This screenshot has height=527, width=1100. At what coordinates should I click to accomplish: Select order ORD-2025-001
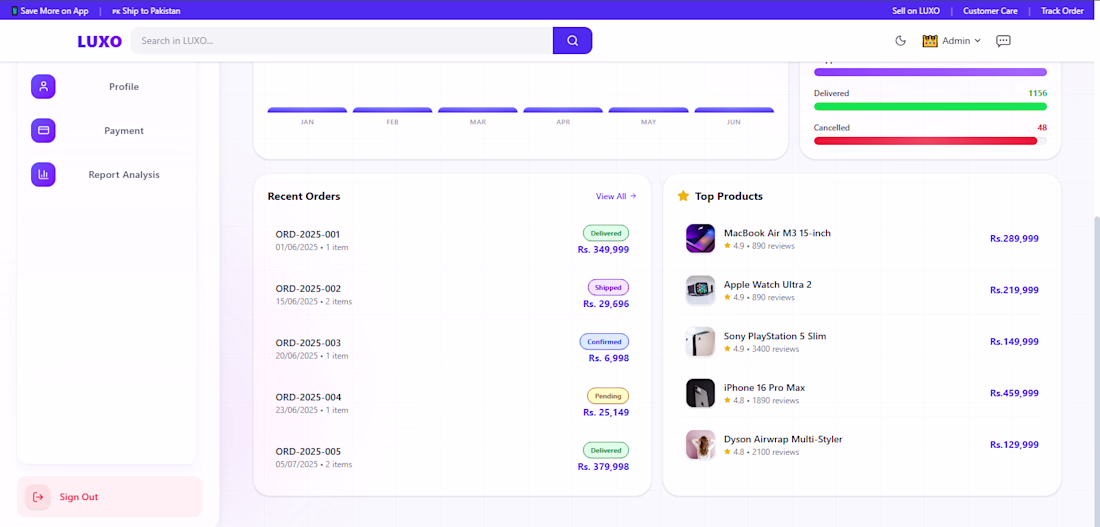[452, 240]
